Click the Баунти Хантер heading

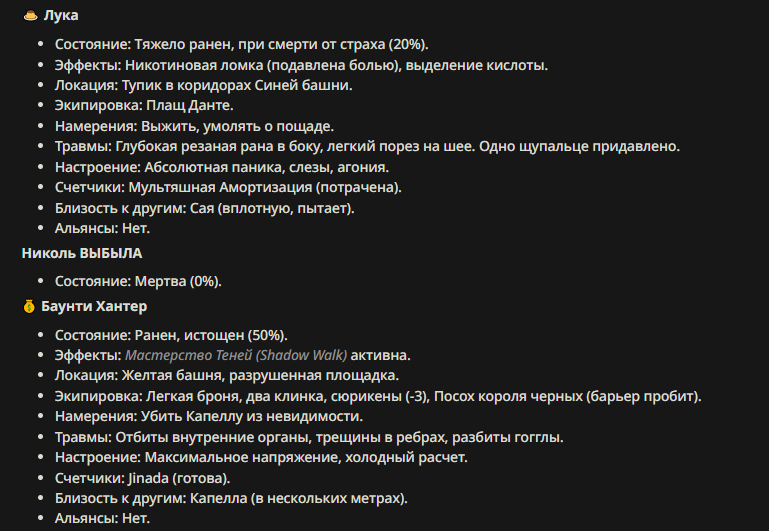tap(94, 306)
